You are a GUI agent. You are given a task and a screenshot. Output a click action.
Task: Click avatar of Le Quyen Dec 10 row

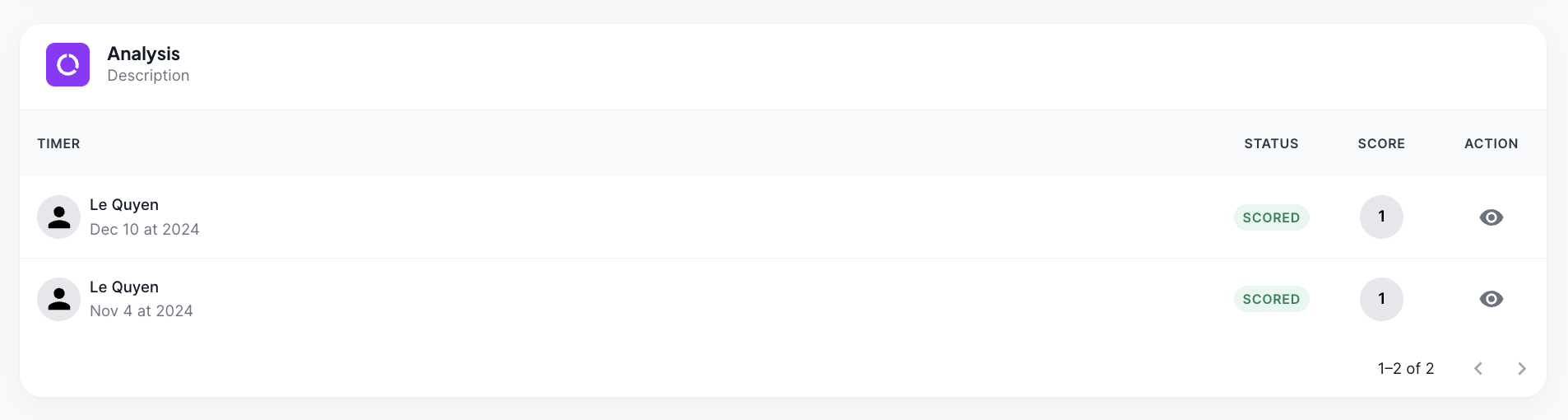click(58, 217)
